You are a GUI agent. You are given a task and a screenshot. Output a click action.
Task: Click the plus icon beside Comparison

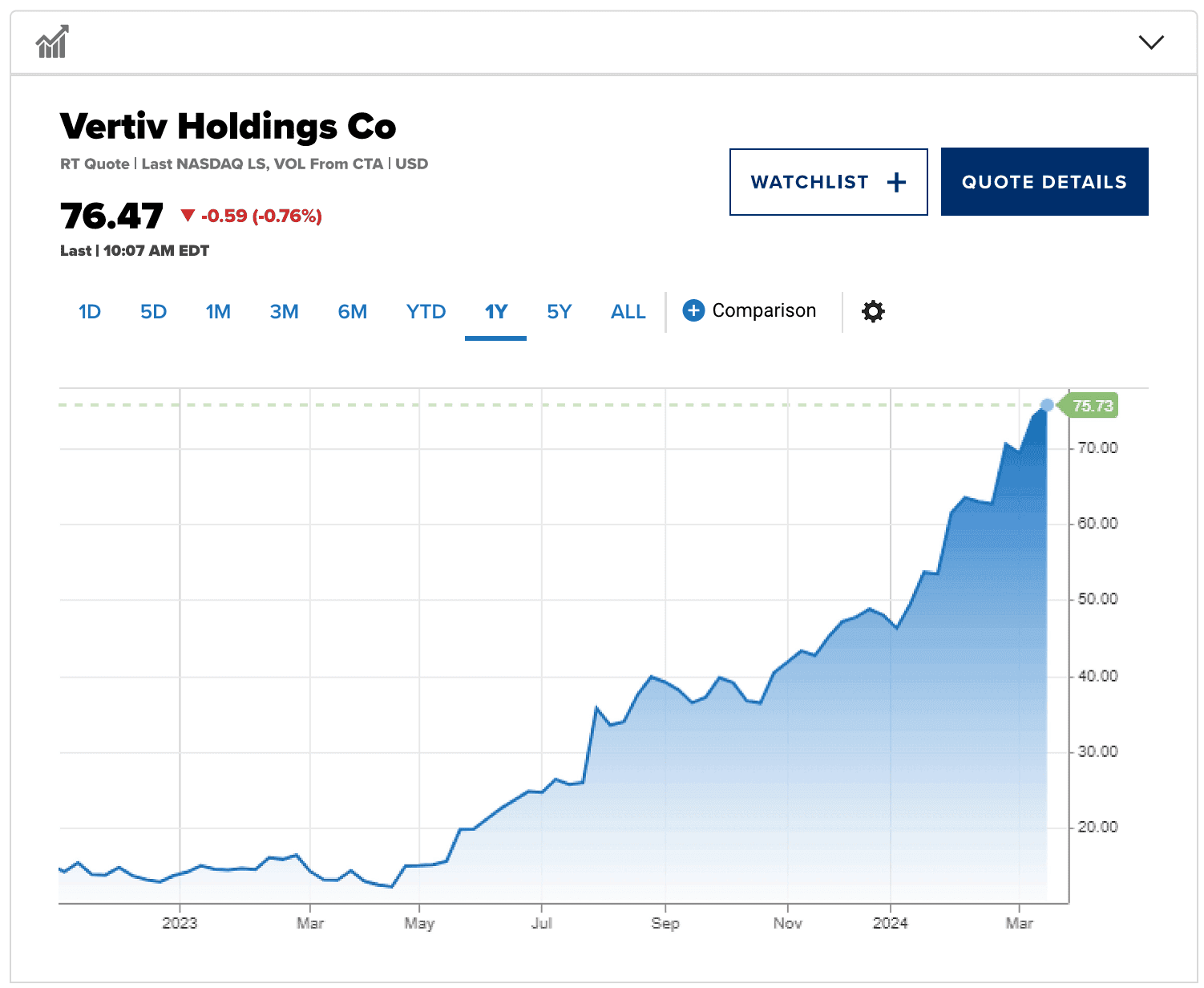coord(693,310)
